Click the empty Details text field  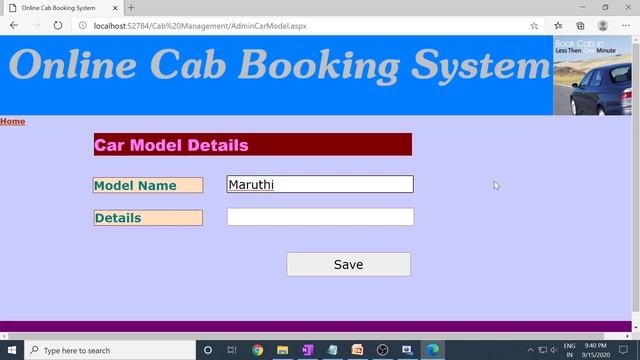(320, 217)
